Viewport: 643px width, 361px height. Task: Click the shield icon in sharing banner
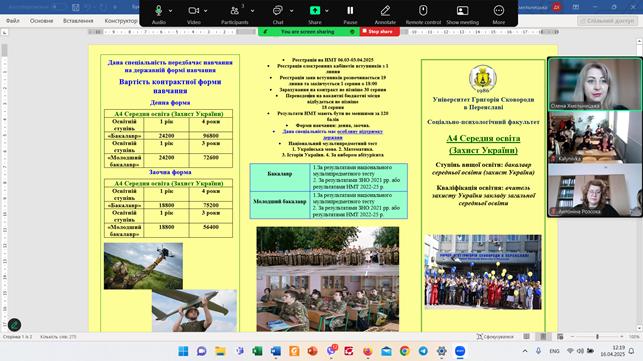pos(352,32)
